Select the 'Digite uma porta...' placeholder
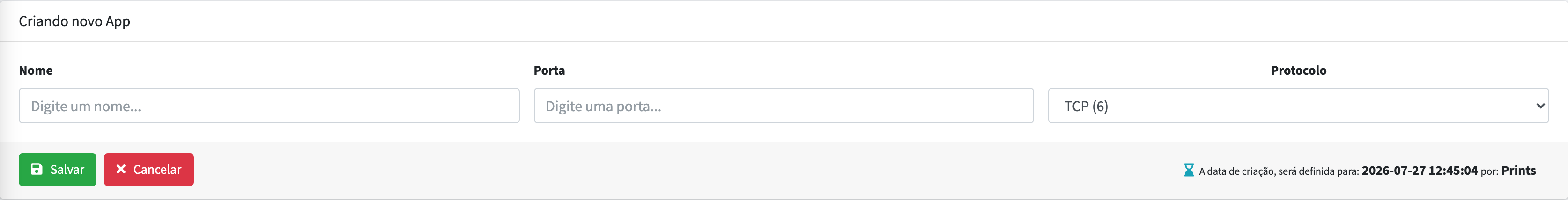This screenshot has height=200, width=1568. [x=603, y=107]
